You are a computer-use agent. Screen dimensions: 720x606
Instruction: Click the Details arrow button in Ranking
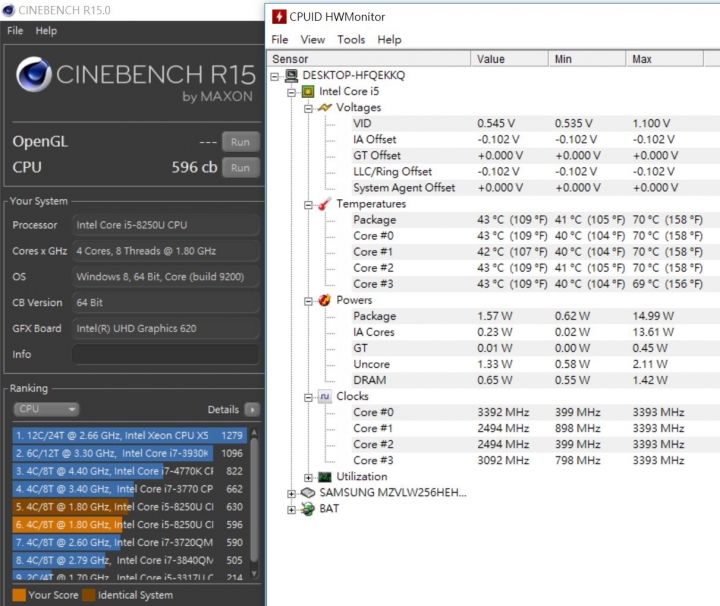(x=252, y=409)
